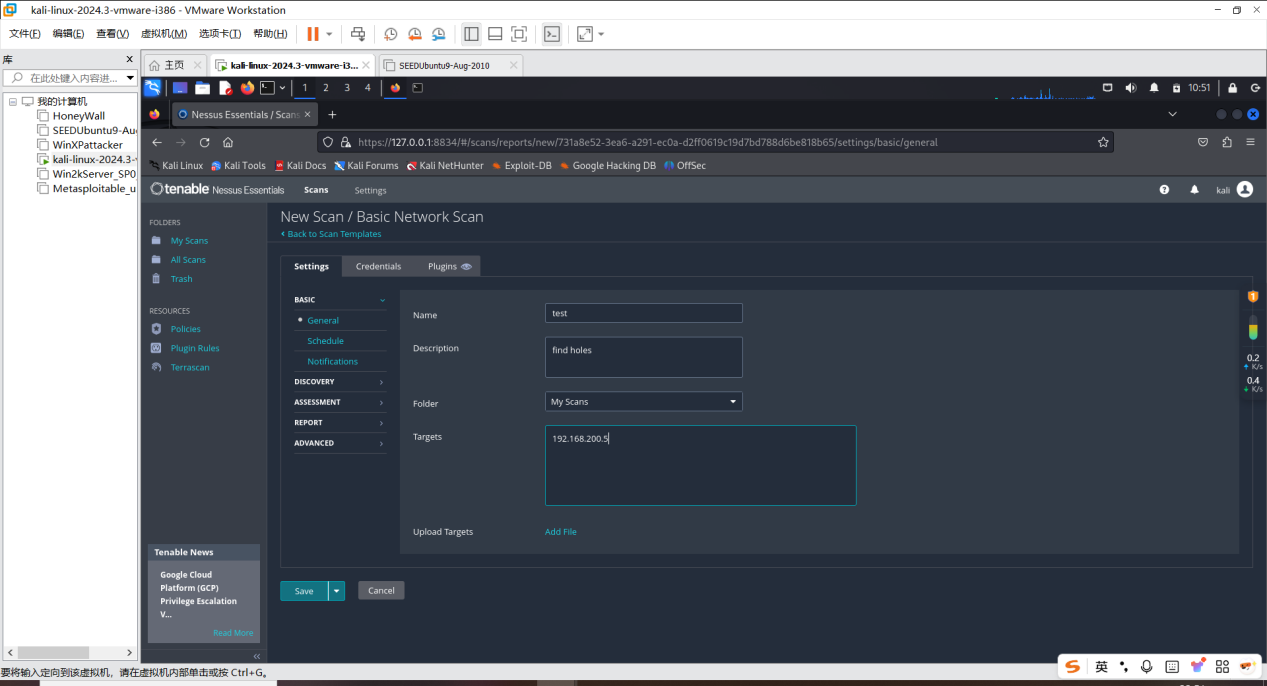Launch Firefox from the Kali panel launcher
This screenshot has width=1267, height=686.
click(x=247, y=88)
